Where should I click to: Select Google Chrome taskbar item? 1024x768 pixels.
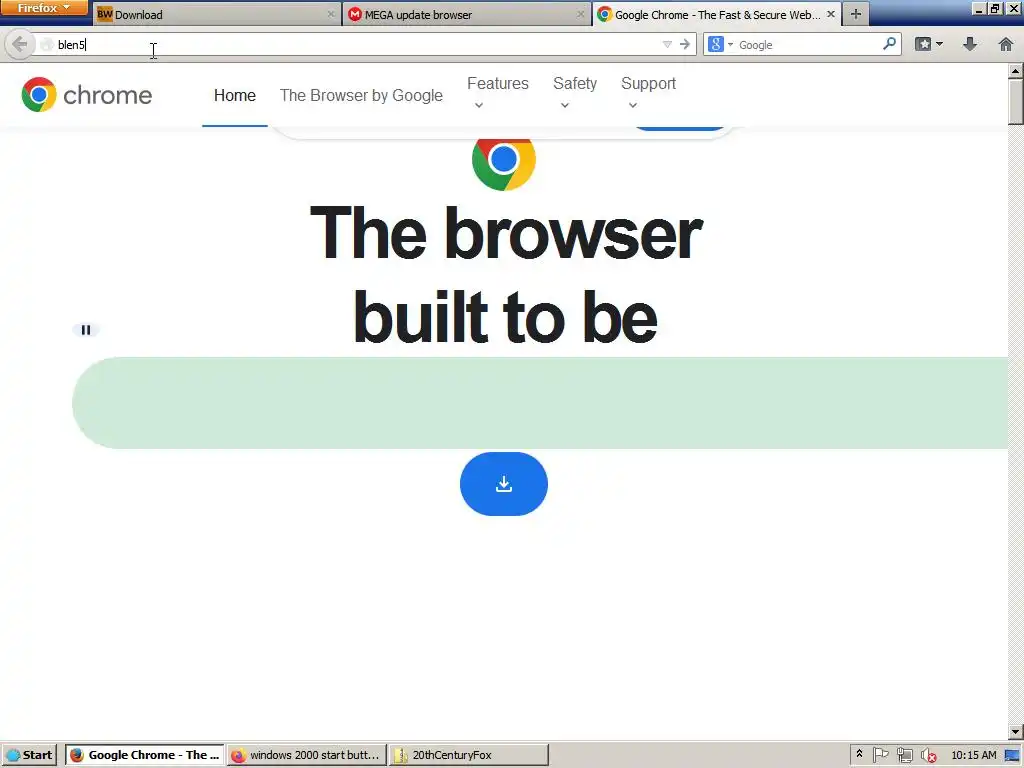tap(144, 755)
